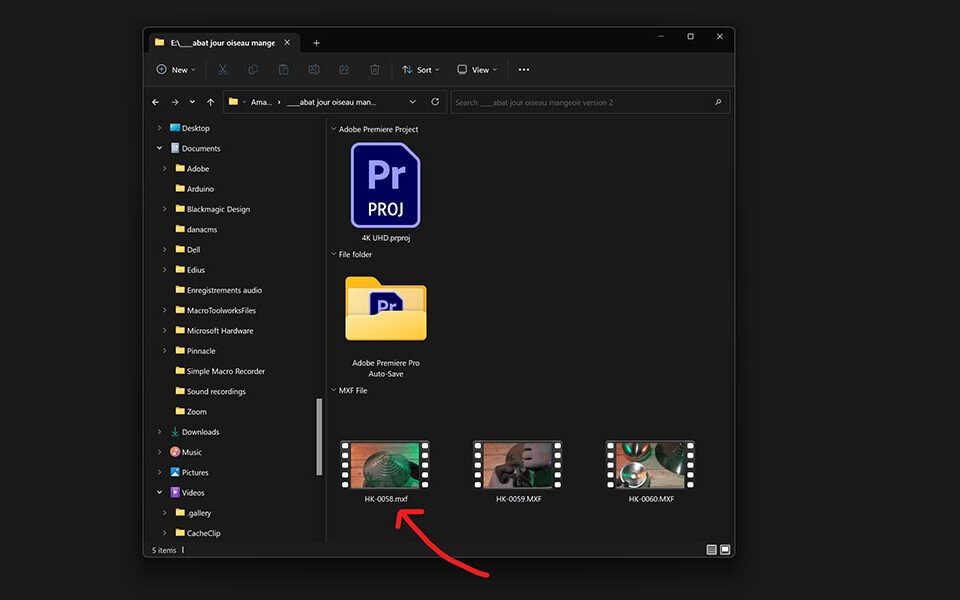Screen dimensions: 960x600
Task: Click the Cut scissors icon in toolbar
Action: [223, 70]
